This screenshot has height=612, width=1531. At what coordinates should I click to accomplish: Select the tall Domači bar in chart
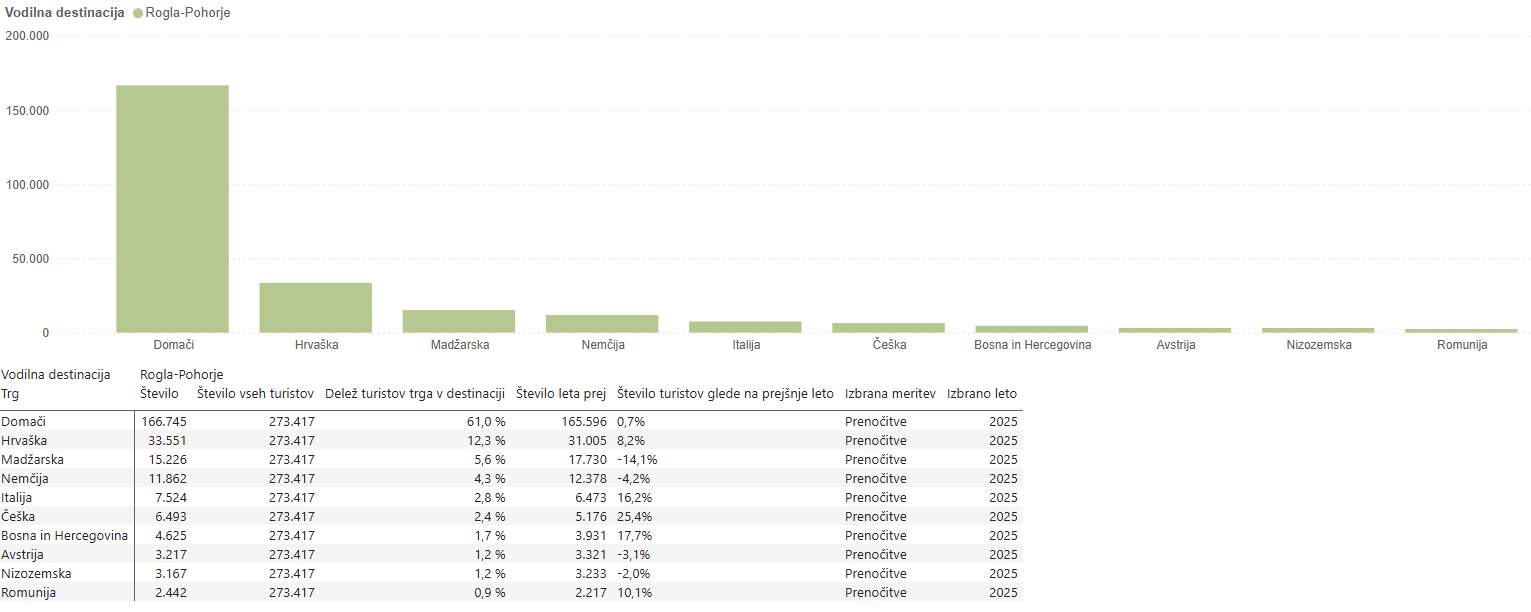[x=172, y=208]
